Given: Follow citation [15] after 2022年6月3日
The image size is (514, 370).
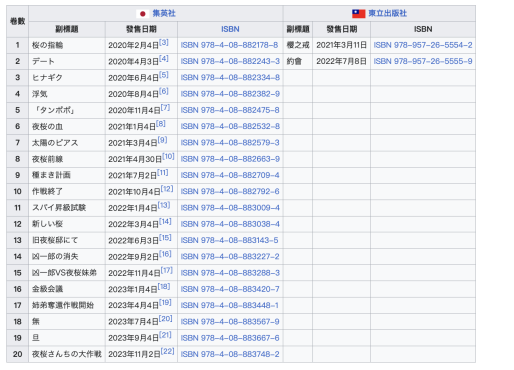Looking at the screenshot, I should click(165, 238).
